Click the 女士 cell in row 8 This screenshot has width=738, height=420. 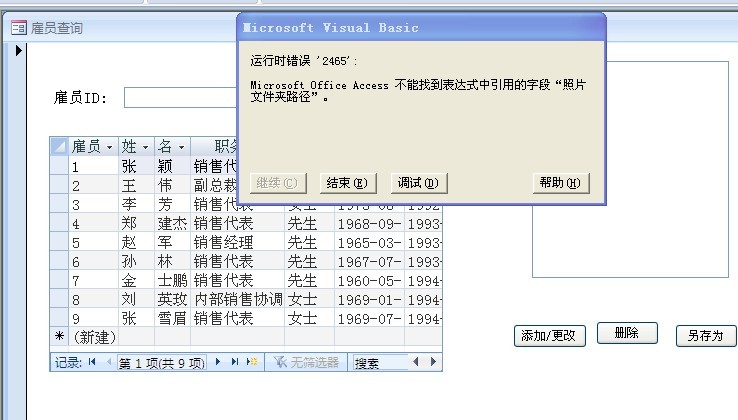click(309, 299)
